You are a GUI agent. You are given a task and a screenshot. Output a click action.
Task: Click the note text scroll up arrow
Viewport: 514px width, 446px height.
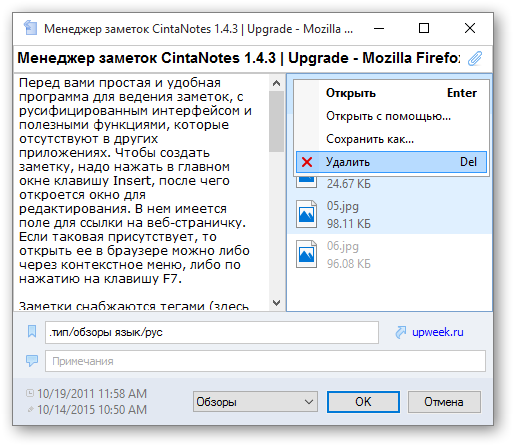coord(276,83)
